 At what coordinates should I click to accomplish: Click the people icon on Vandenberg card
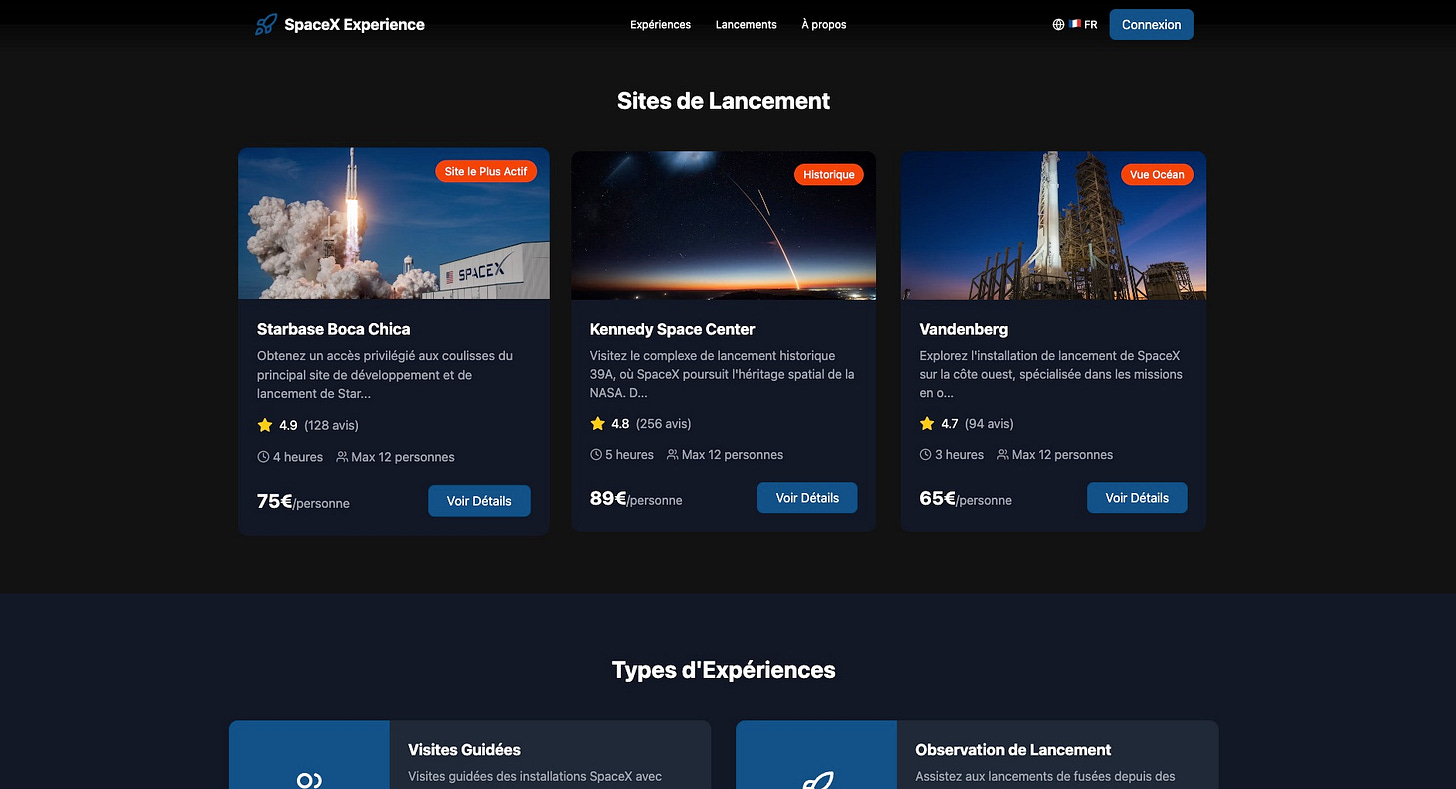pyautogui.click(x=1003, y=455)
